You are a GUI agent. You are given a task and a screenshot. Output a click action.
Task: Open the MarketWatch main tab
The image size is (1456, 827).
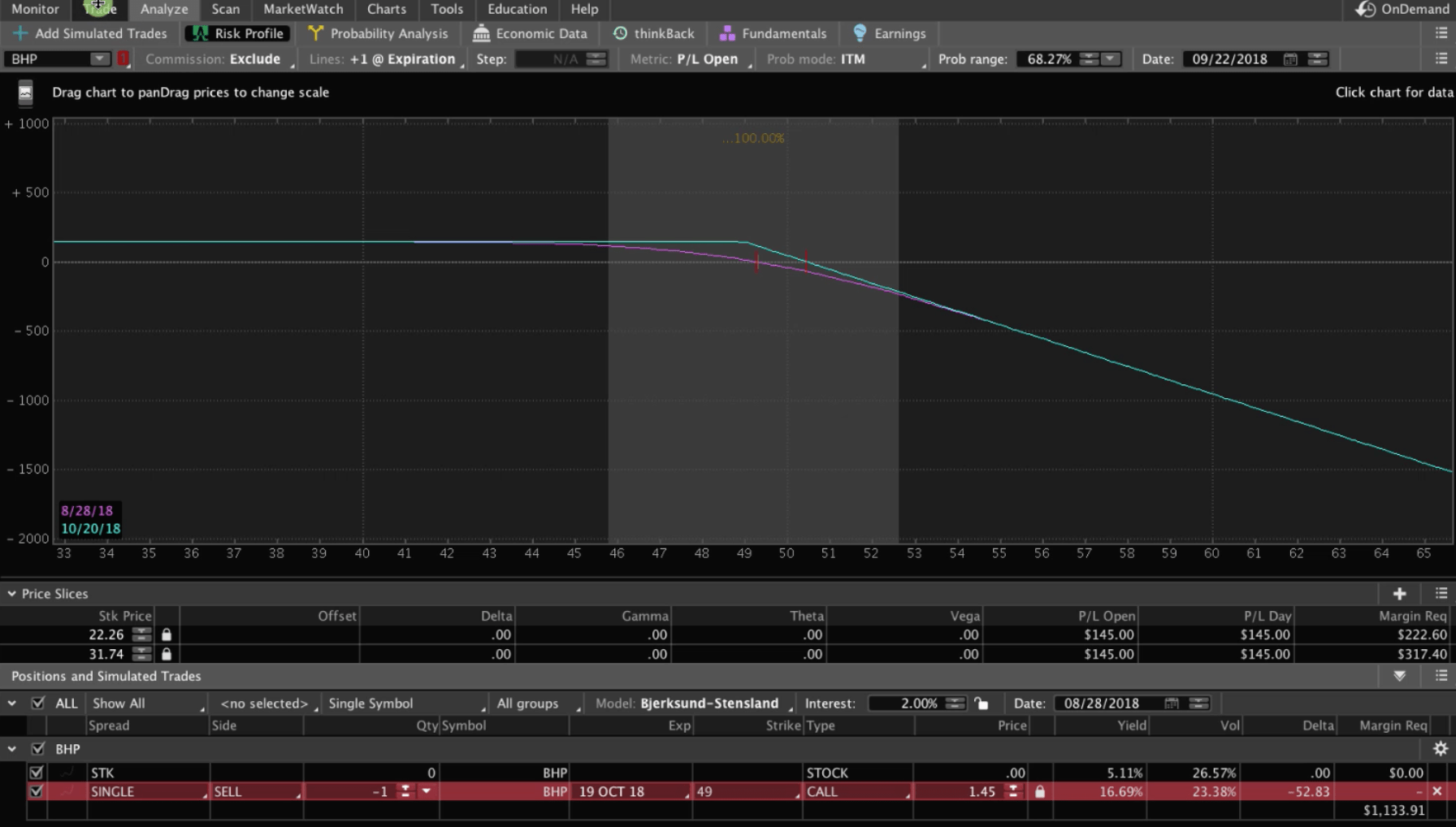click(303, 9)
